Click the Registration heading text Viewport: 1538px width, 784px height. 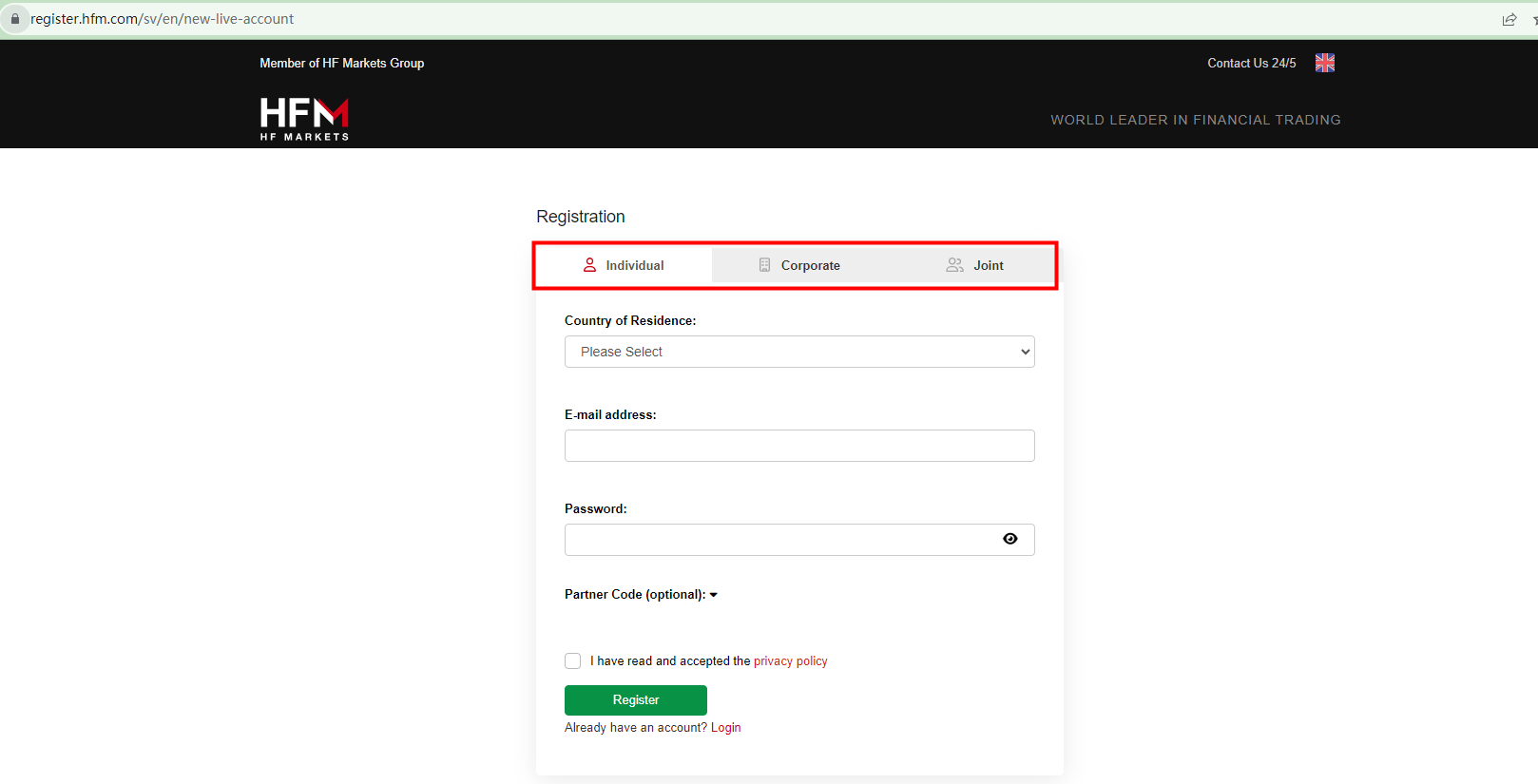coord(581,217)
